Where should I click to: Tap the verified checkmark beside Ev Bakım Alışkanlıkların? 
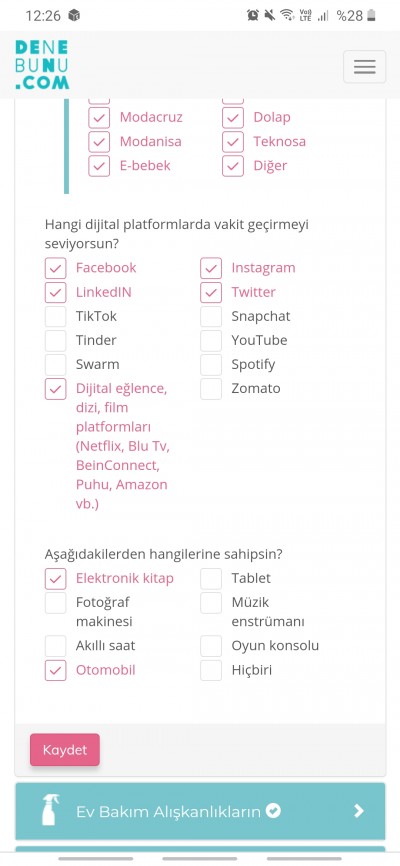click(273, 810)
